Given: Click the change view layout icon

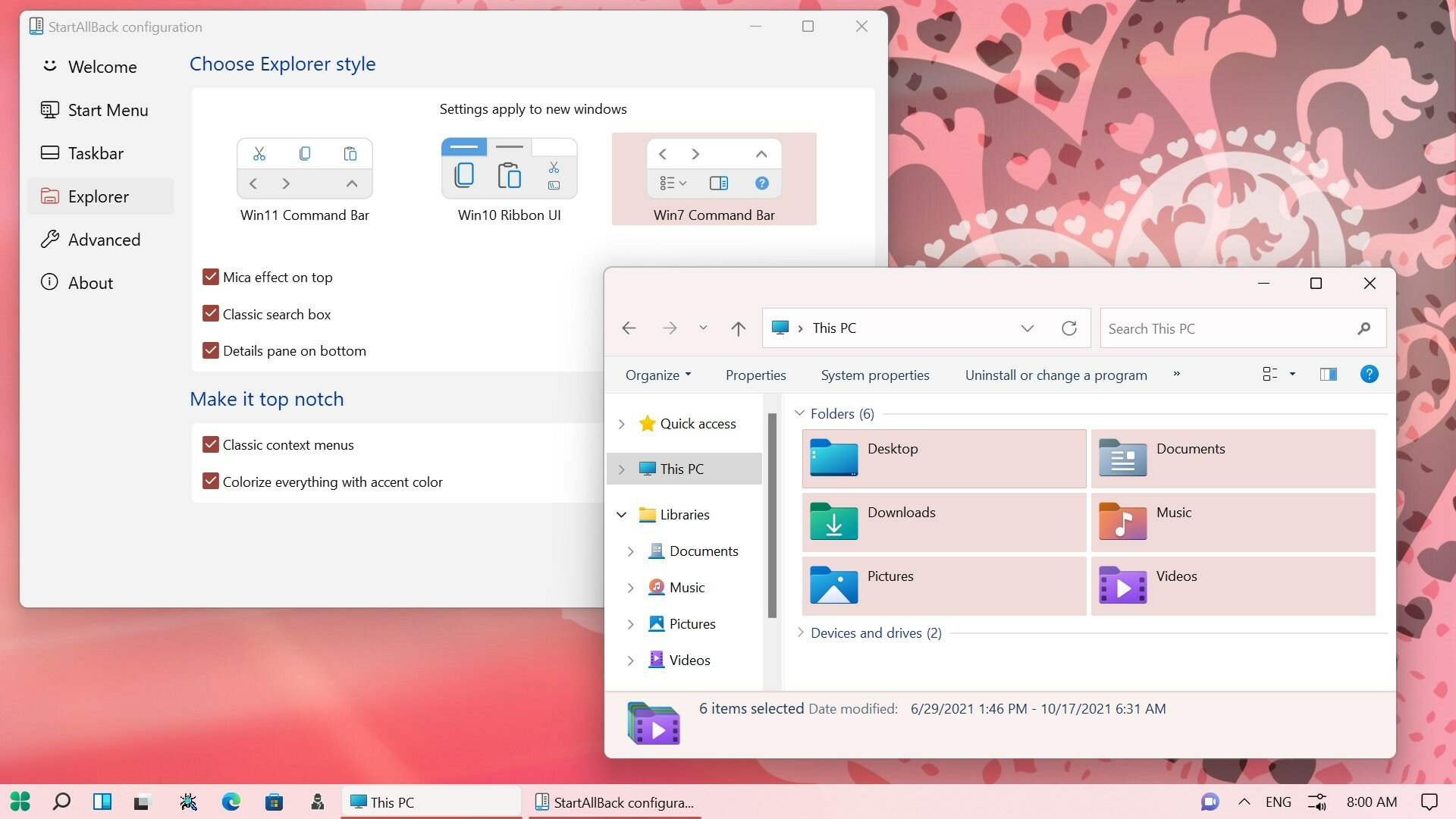Looking at the screenshot, I should (1270, 374).
